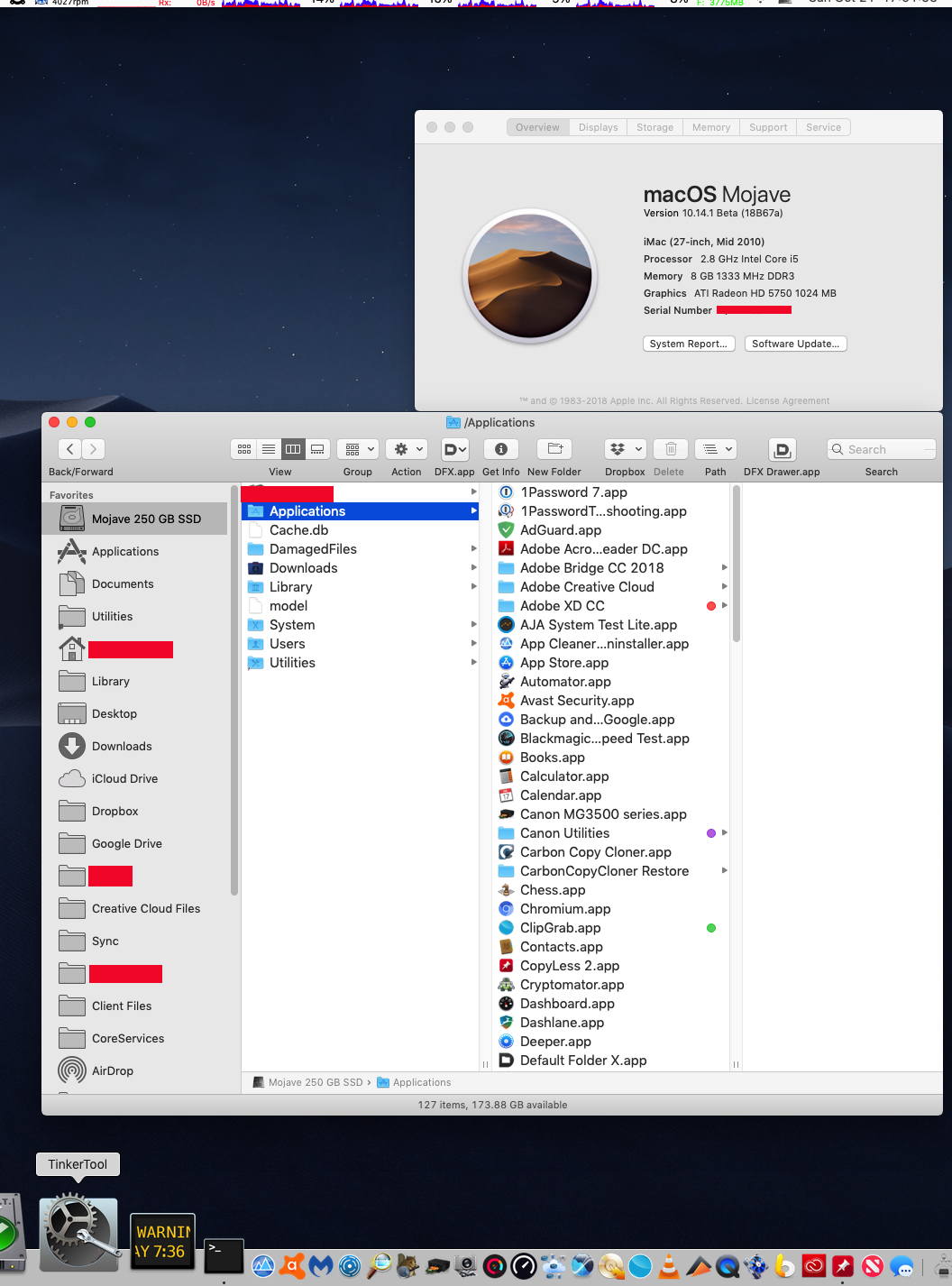Select App Store.app in the list

(564, 663)
